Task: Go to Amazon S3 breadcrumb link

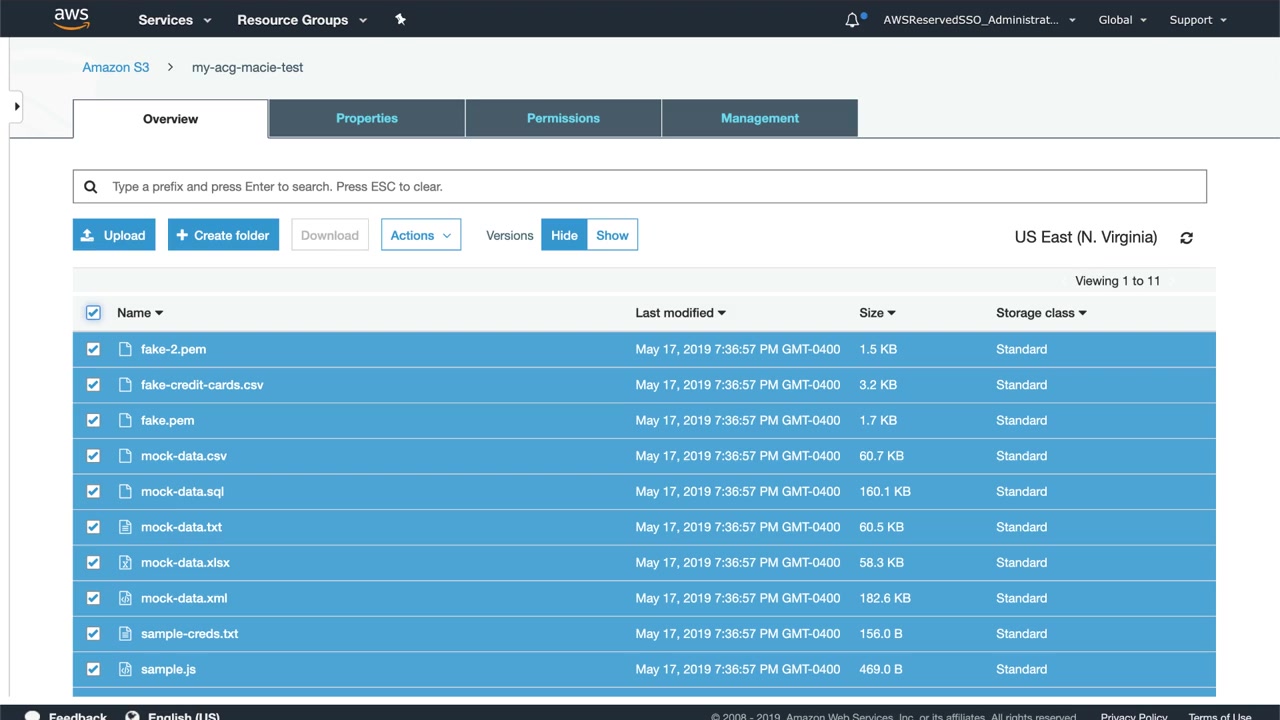Action: click(116, 67)
